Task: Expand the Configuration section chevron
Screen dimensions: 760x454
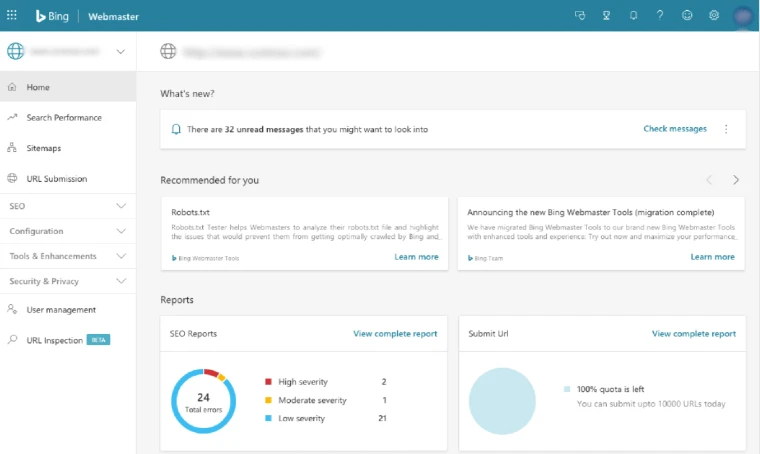Action: pyautogui.click(x=121, y=231)
